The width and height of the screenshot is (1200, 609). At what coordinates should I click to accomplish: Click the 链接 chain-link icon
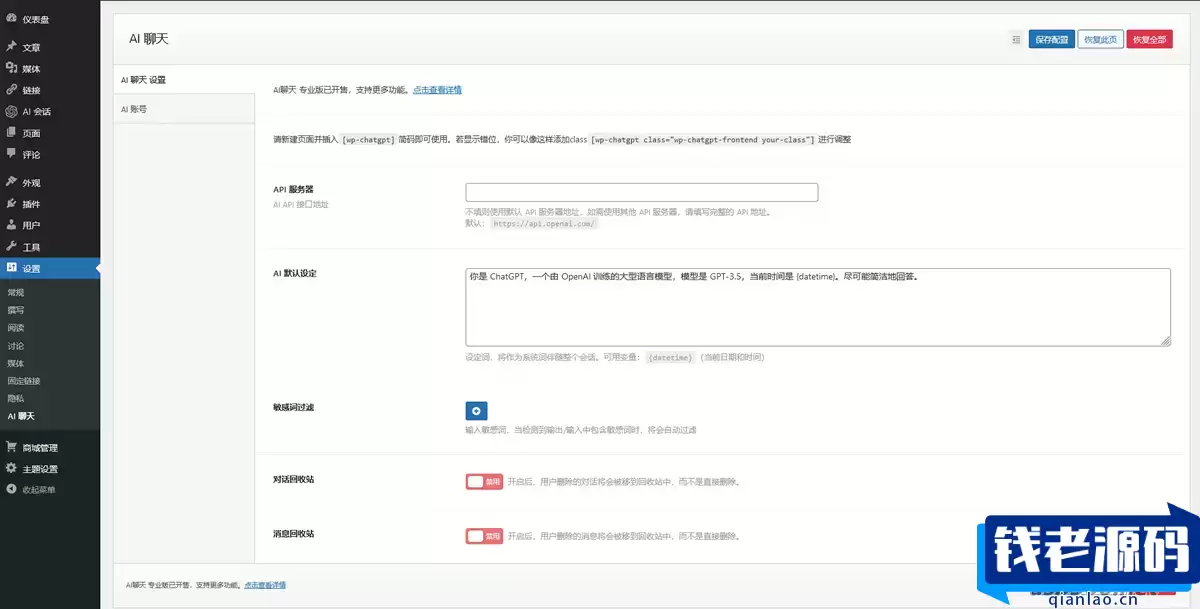tap(11, 90)
